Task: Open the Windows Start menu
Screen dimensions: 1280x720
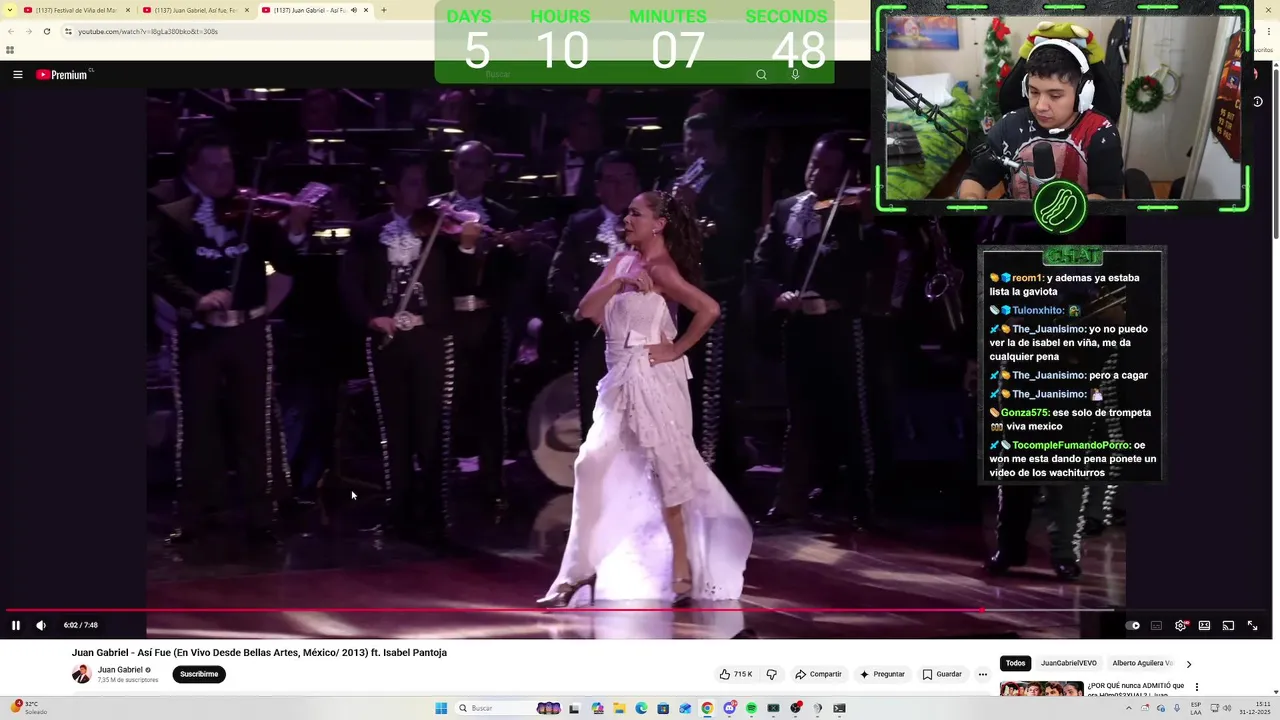Action: (x=441, y=708)
